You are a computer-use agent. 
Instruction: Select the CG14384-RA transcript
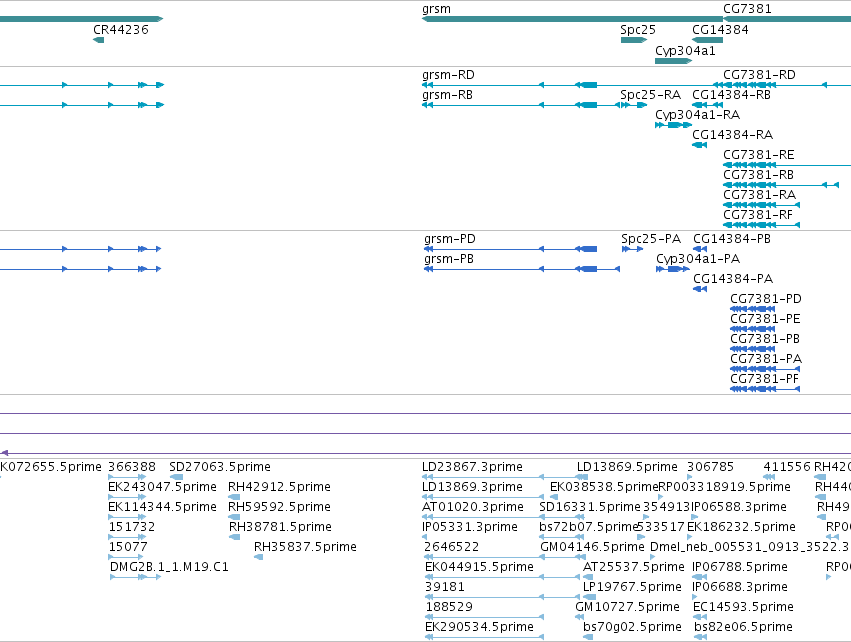click(732, 135)
